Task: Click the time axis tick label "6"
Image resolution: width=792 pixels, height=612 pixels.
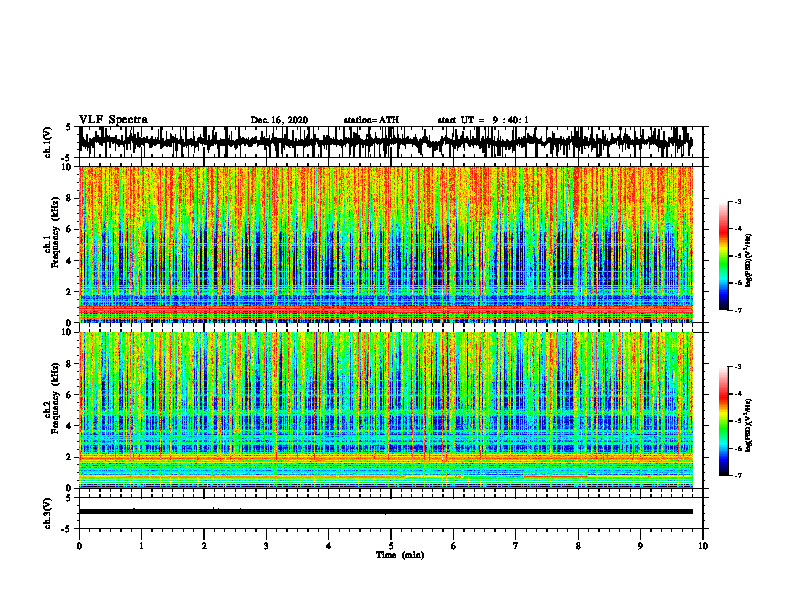Action: [x=454, y=546]
